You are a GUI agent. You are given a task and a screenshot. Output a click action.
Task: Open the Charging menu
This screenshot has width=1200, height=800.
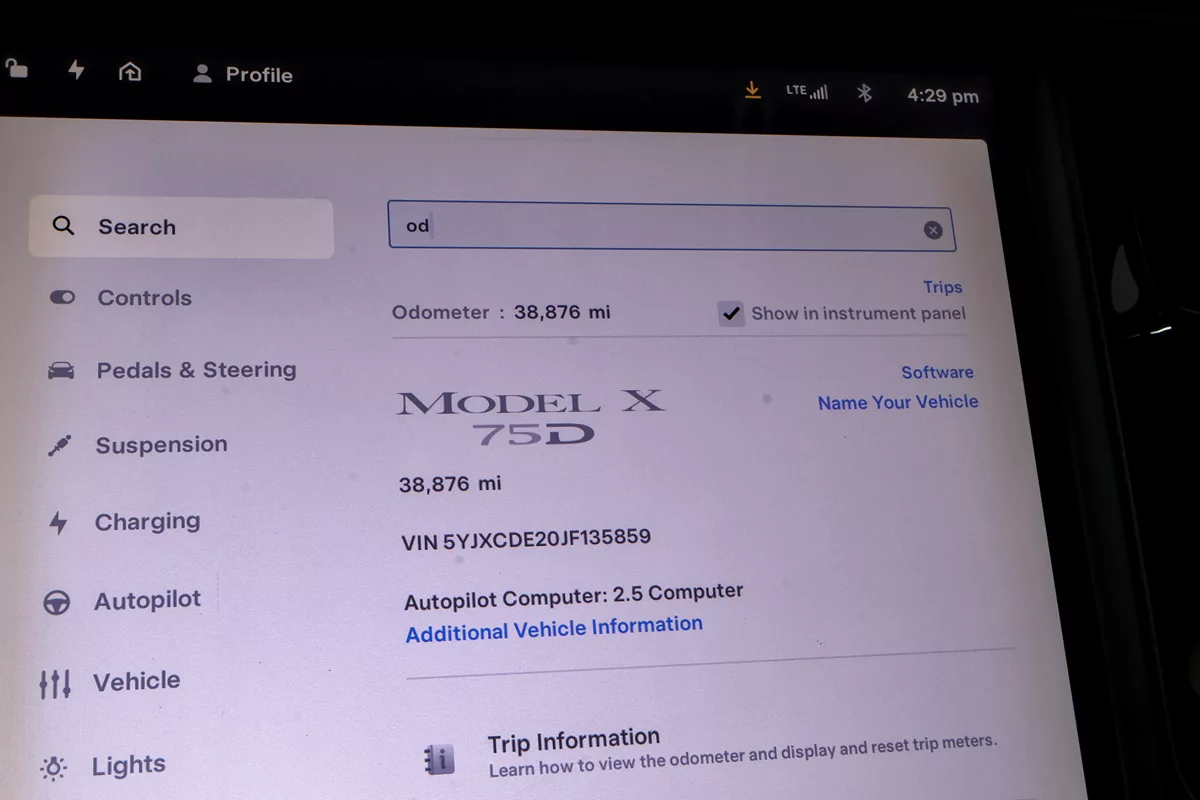125,522
